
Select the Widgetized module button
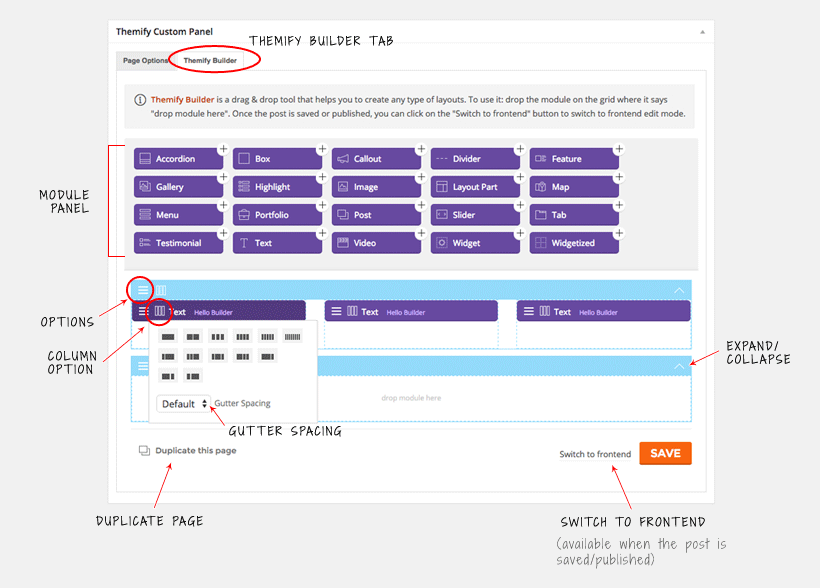pos(574,243)
